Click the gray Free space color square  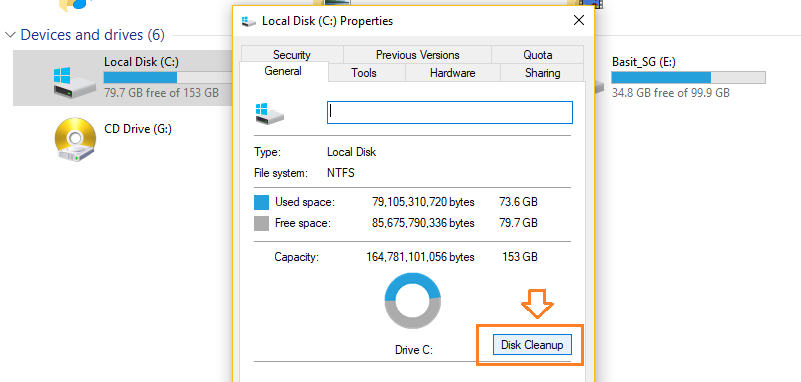pyautogui.click(x=262, y=223)
